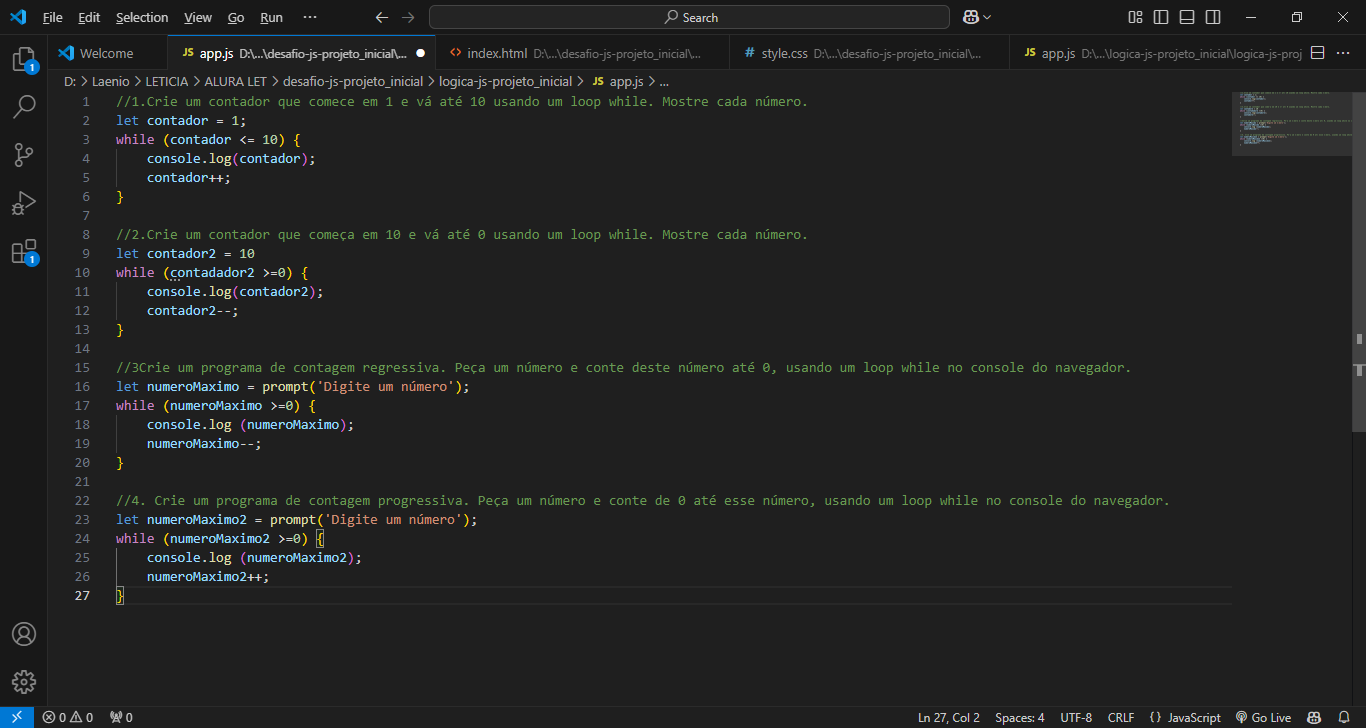Toggle the secondary side bar
This screenshot has height=728, width=1366.
1213,17
